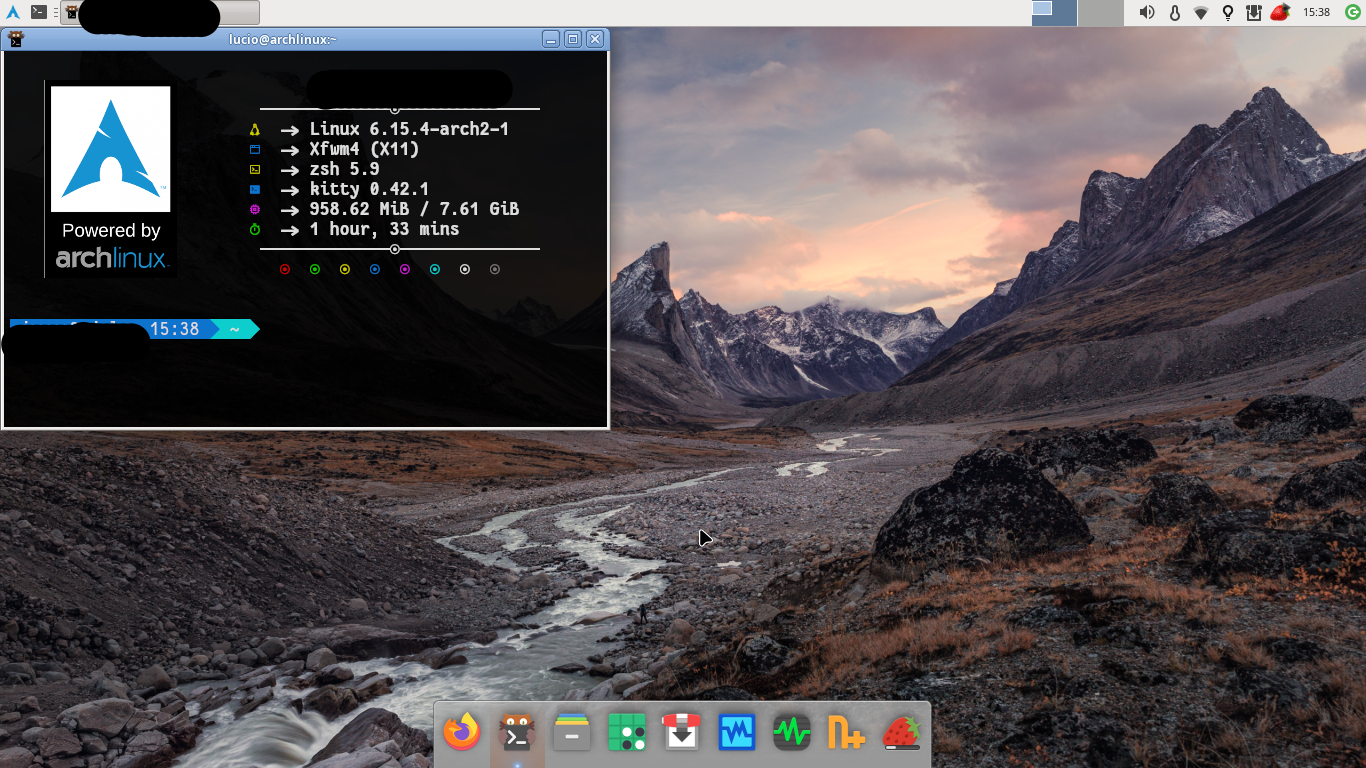Click the yellow color dot in fetch palette
This screenshot has width=1366, height=768.
point(345,269)
